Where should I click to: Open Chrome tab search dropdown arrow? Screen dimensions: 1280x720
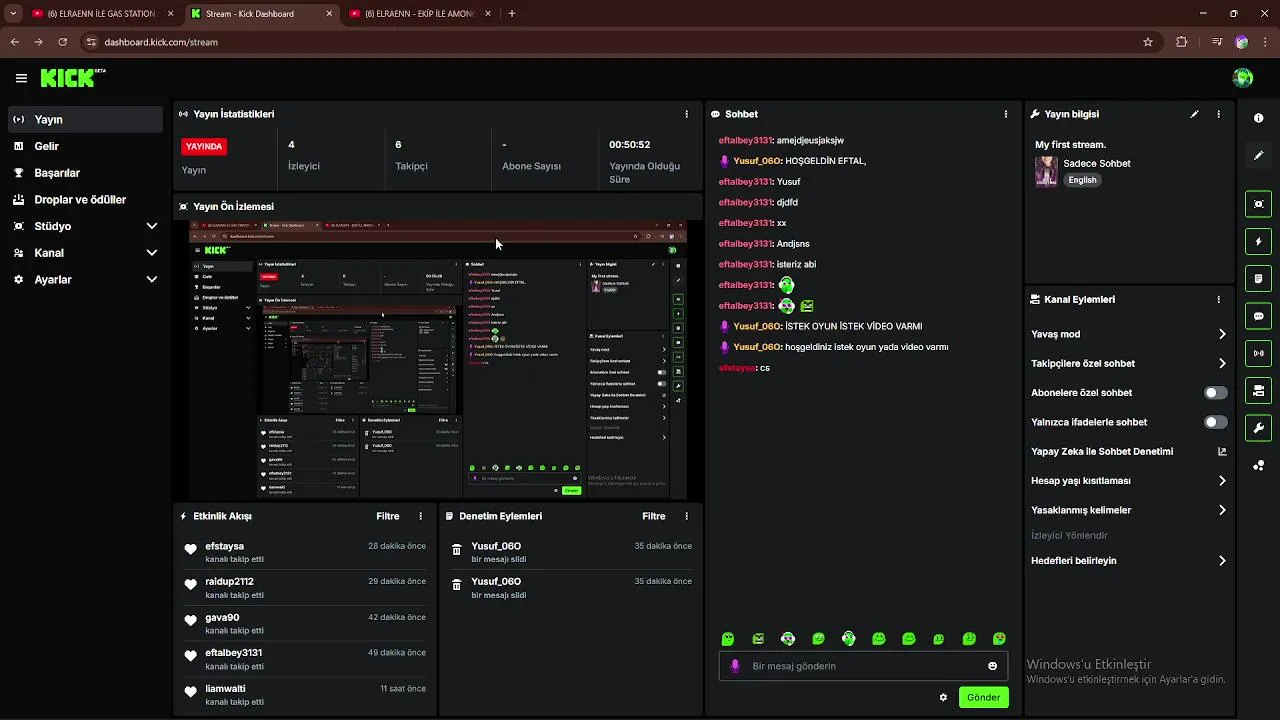[x=13, y=14]
